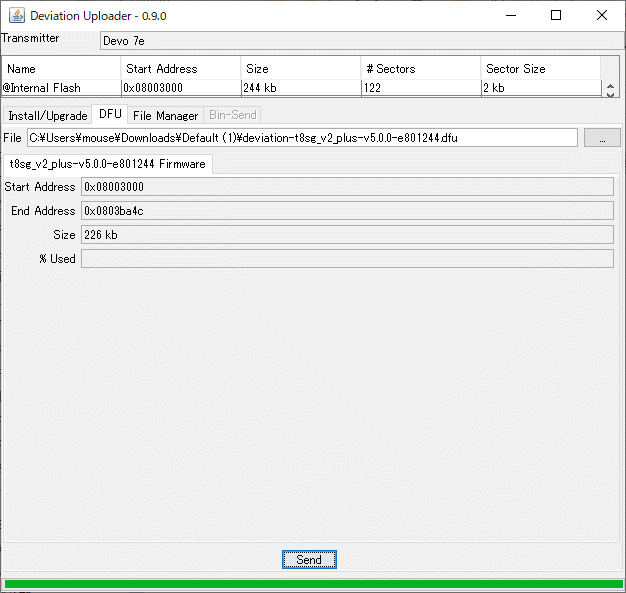The height and width of the screenshot is (593, 626).
Task: Click the green progress bar
Action: pyautogui.click(x=313, y=584)
